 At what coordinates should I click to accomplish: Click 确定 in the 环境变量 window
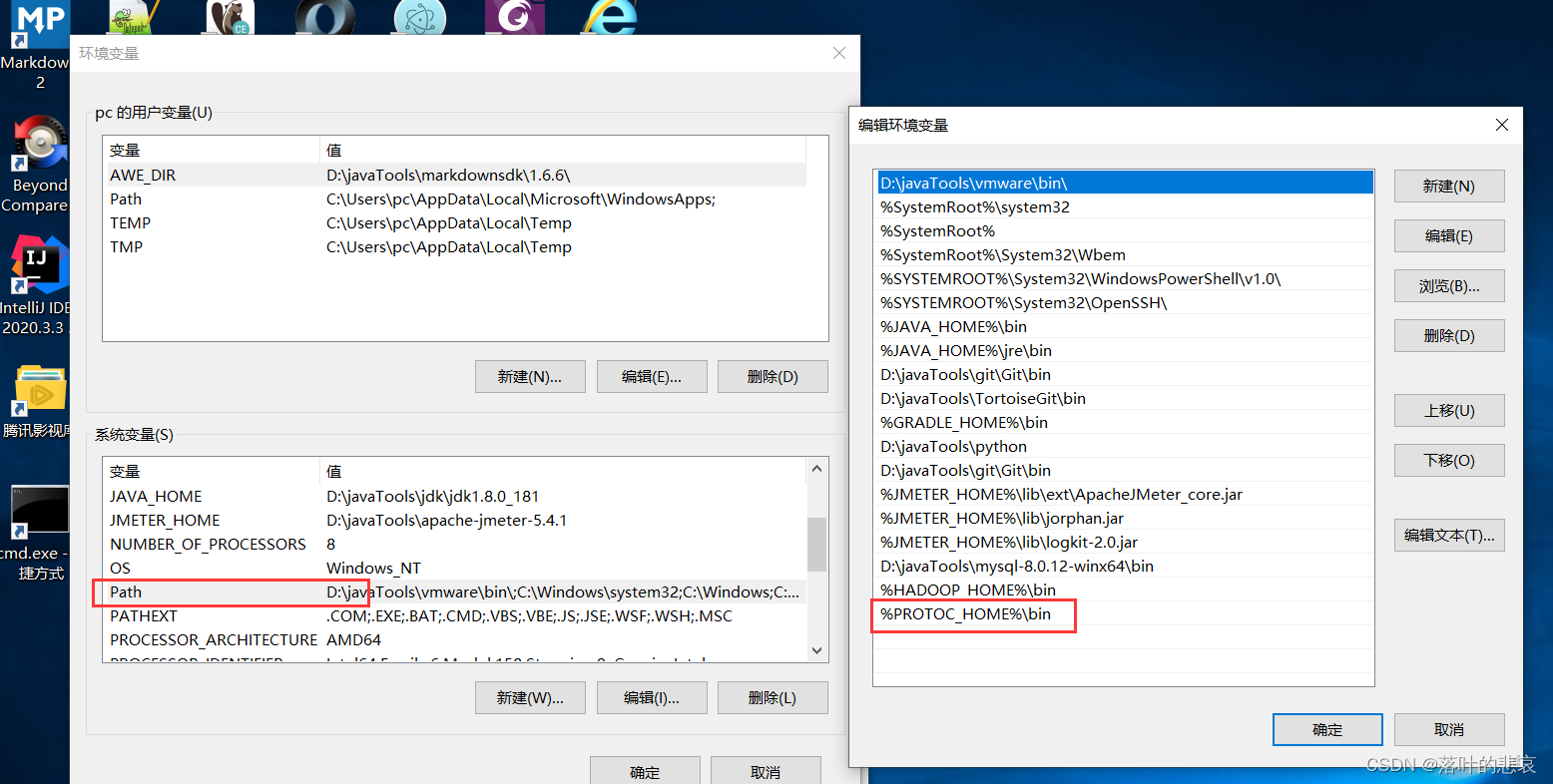[x=645, y=771]
